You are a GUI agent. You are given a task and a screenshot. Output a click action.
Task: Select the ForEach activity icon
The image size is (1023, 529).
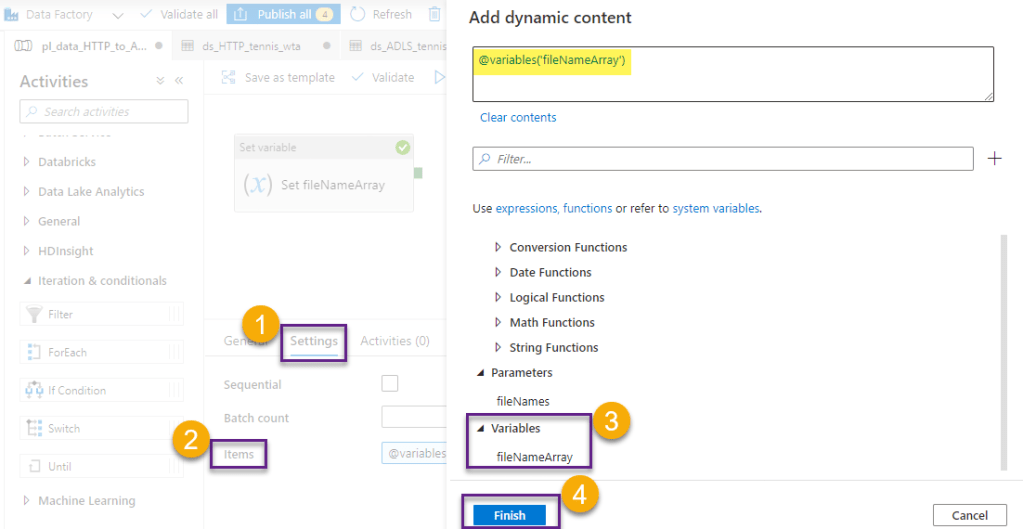pos(32,353)
